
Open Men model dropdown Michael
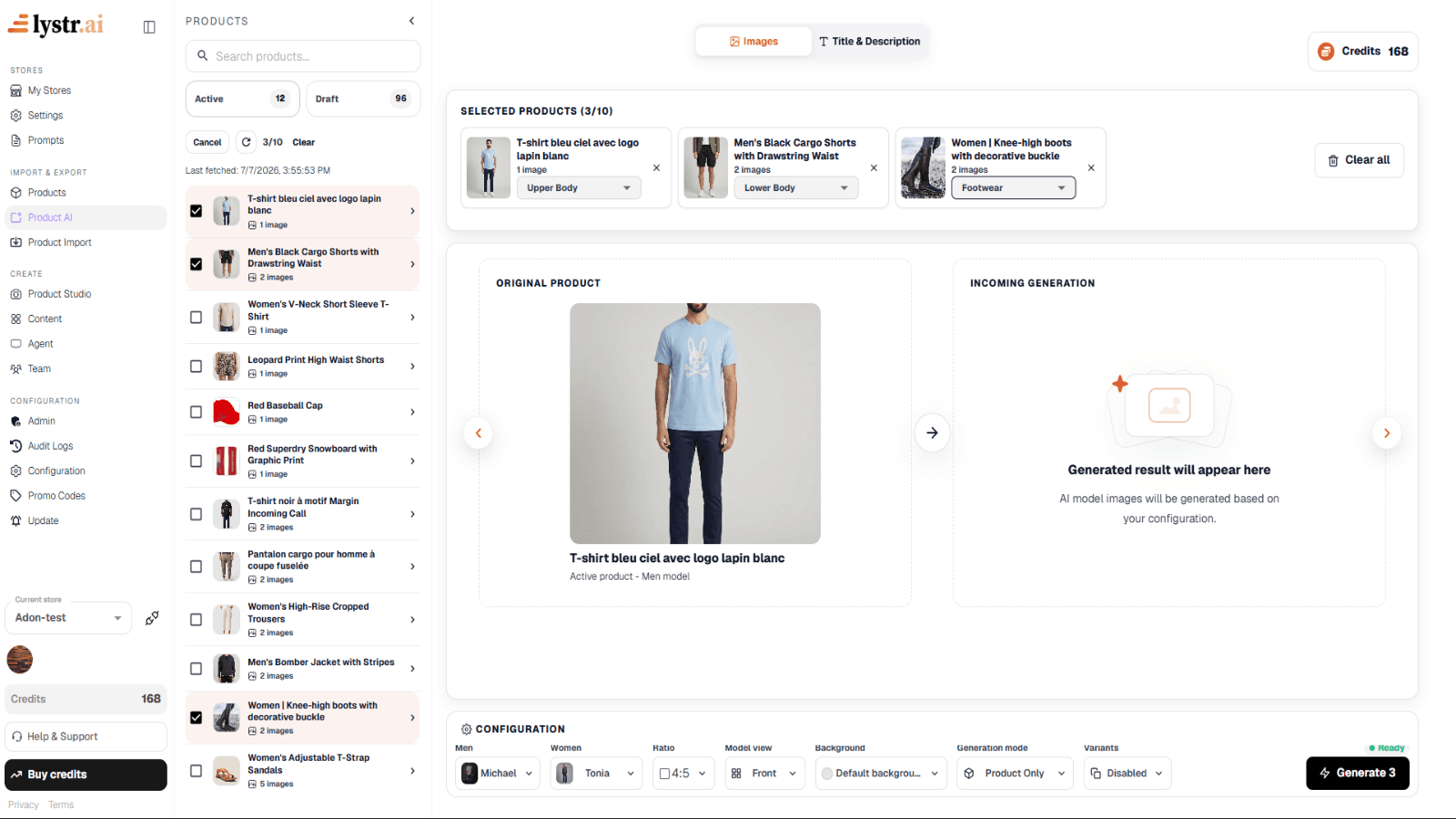(498, 773)
